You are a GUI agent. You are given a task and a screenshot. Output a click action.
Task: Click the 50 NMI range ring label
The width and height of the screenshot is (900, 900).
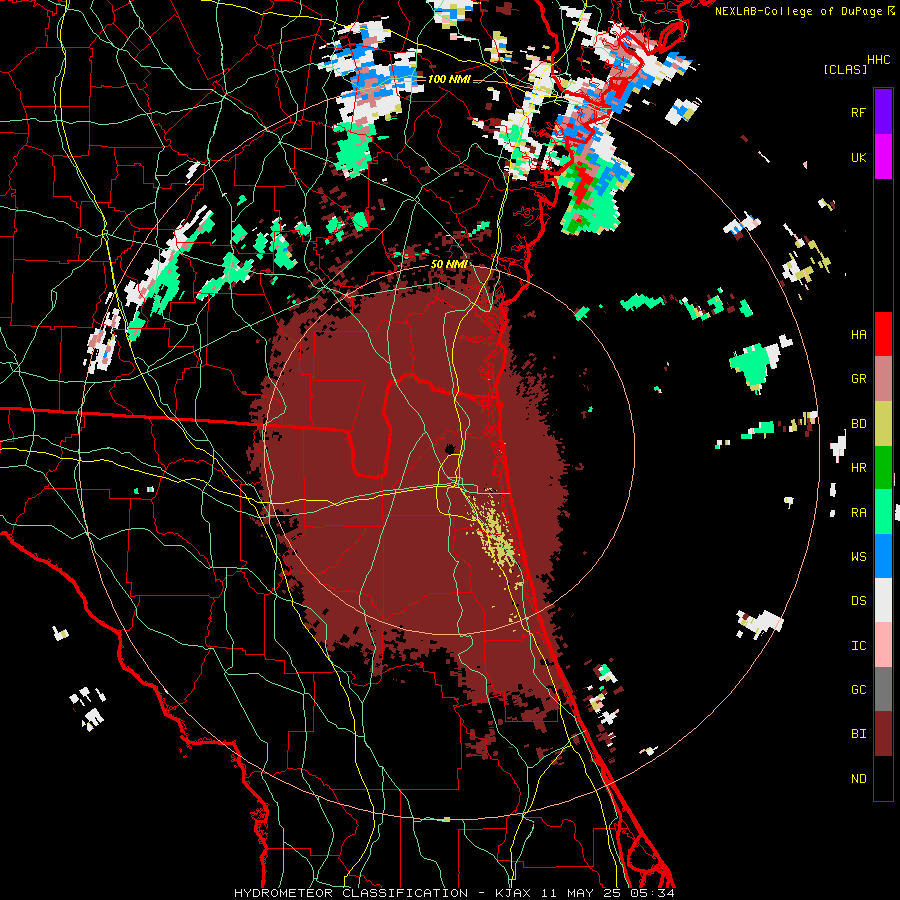point(449,265)
